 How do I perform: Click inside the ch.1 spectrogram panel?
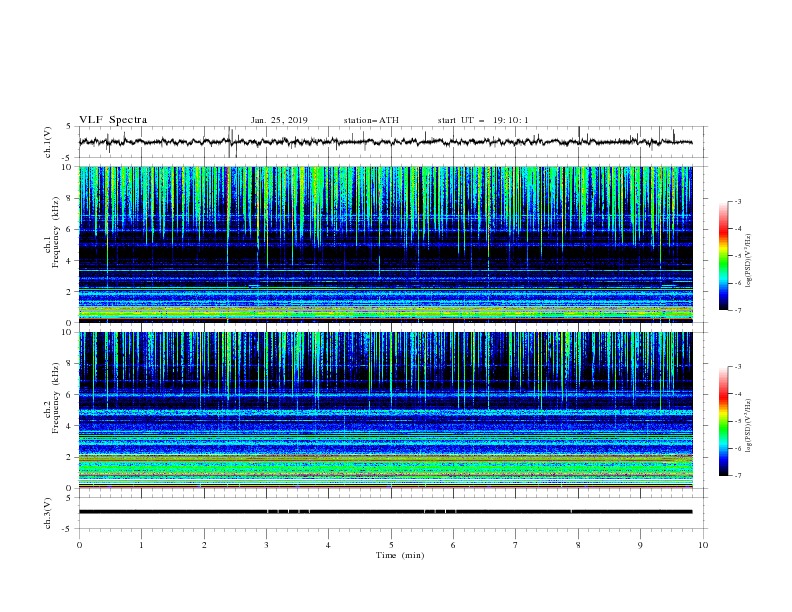[386, 244]
